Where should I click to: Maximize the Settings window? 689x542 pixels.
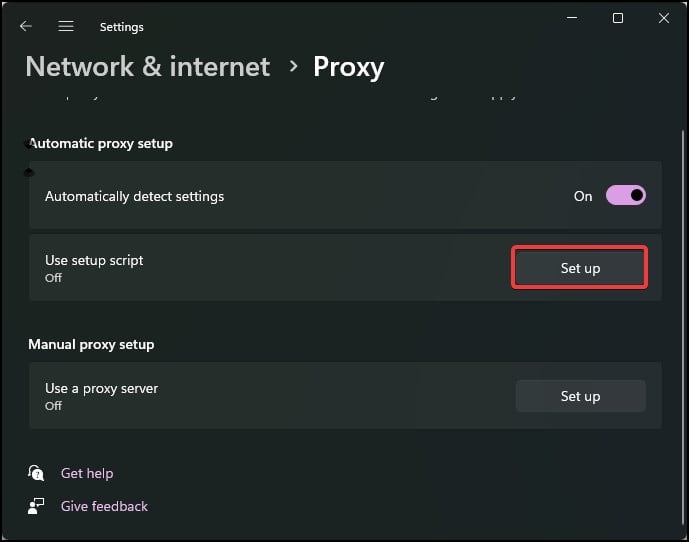[x=617, y=19]
